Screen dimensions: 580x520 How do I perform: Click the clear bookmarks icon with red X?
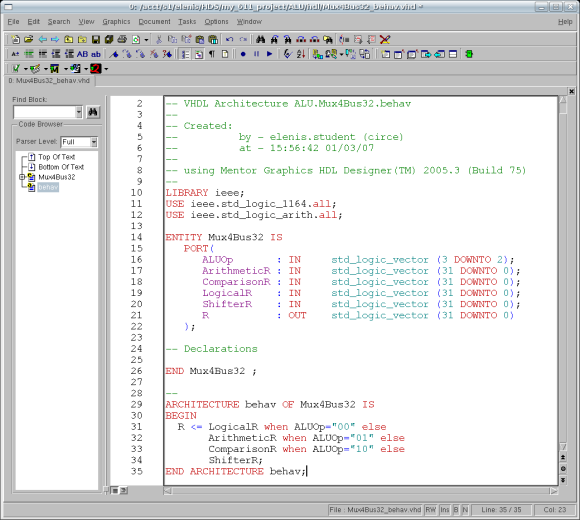coord(154,54)
